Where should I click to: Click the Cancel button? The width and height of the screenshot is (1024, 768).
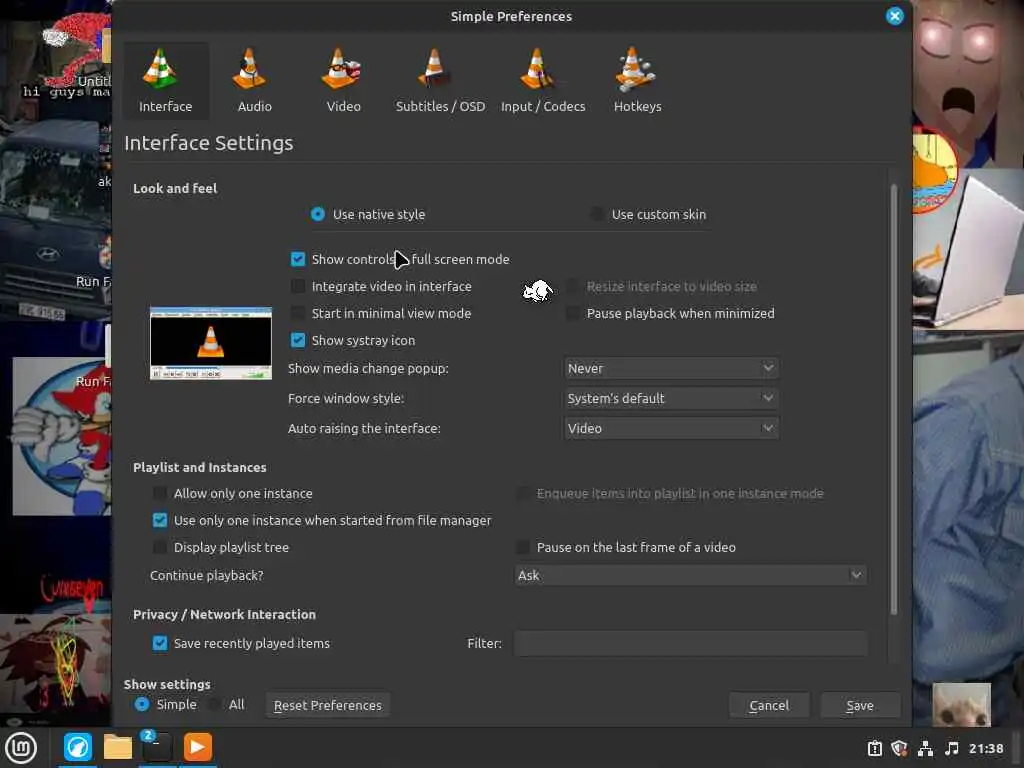(x=769, y=705)
